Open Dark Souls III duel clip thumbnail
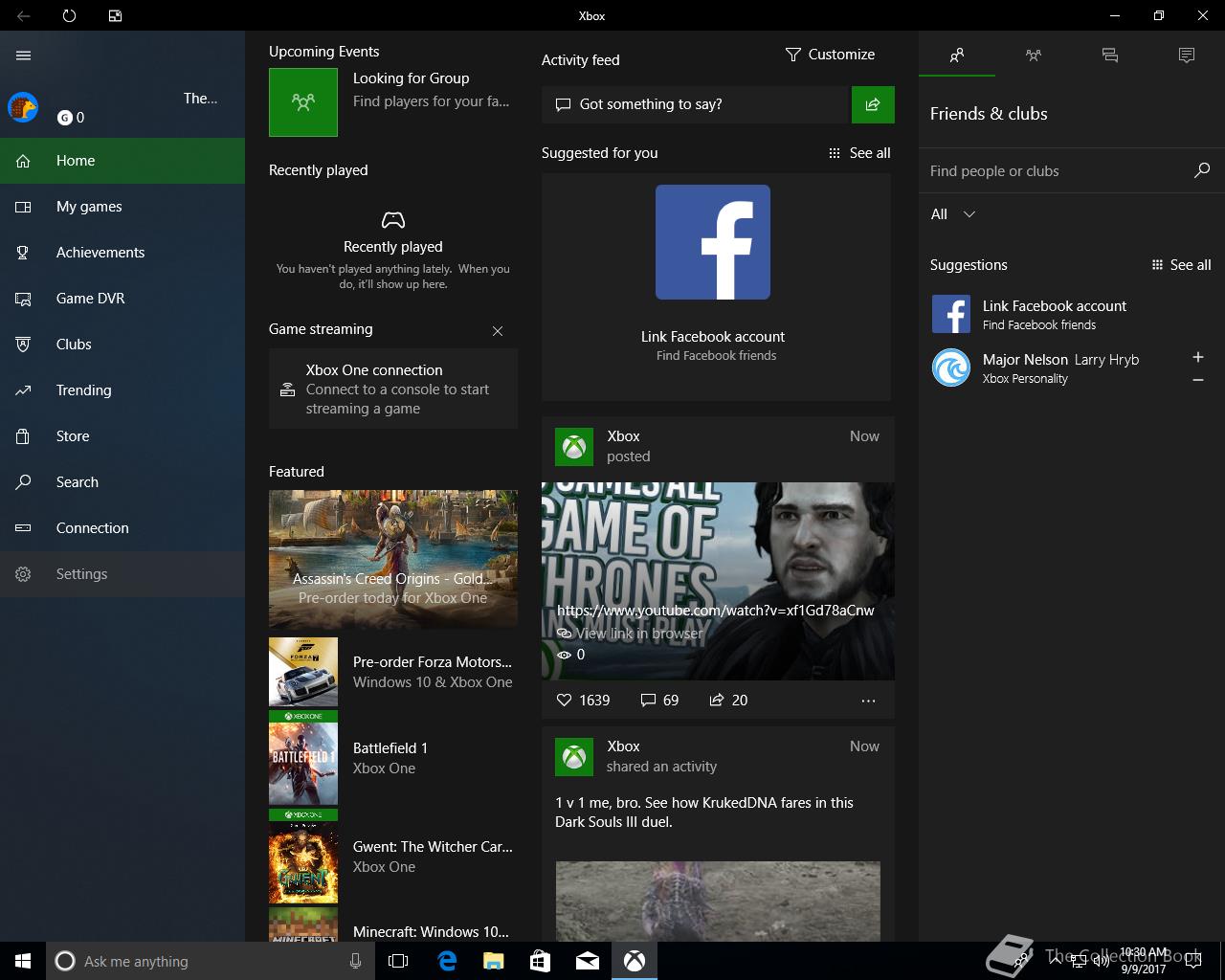 click(718, 901)
